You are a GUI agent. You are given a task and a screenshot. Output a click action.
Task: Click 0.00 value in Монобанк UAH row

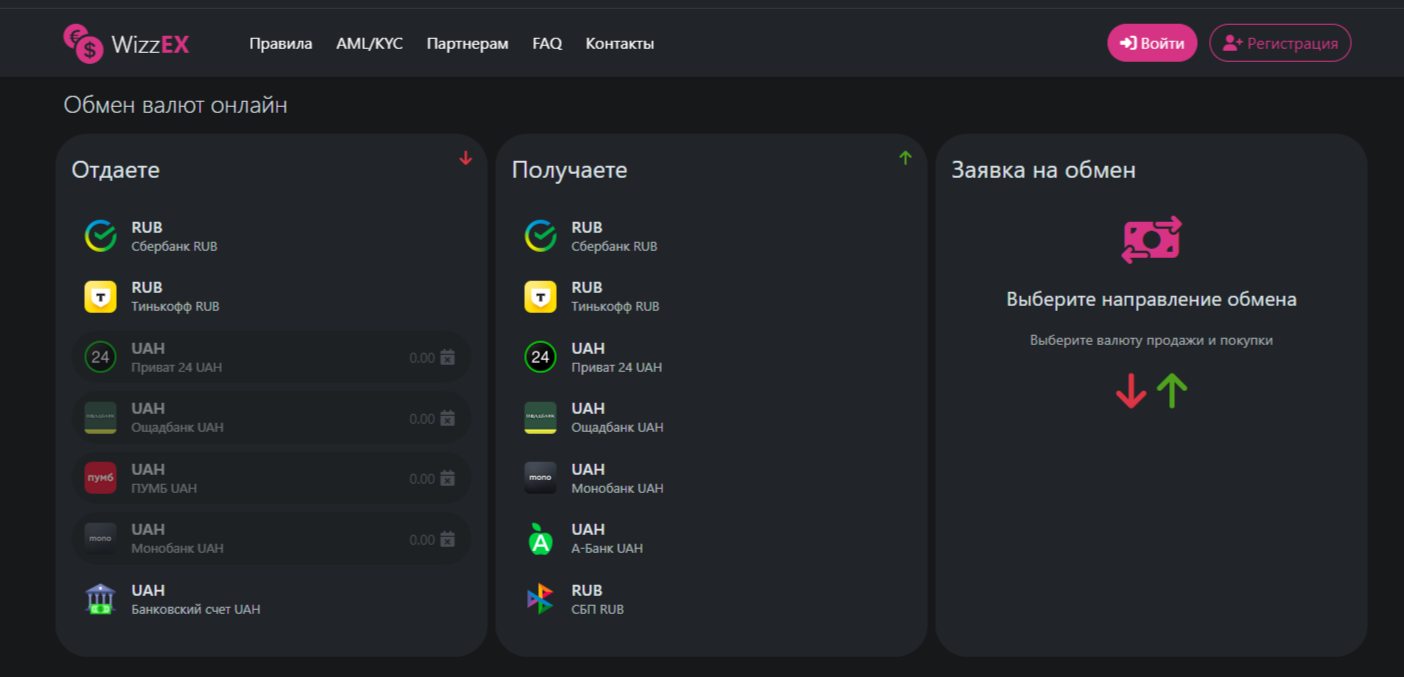point(422,540)
